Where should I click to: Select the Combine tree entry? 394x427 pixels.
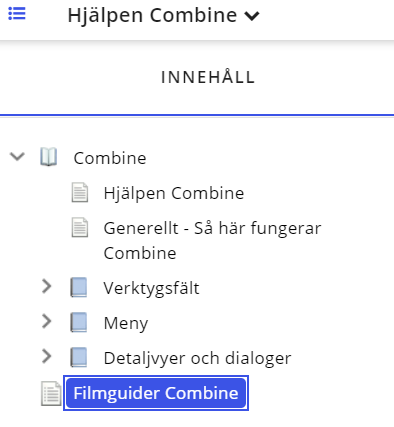point(110,158)
